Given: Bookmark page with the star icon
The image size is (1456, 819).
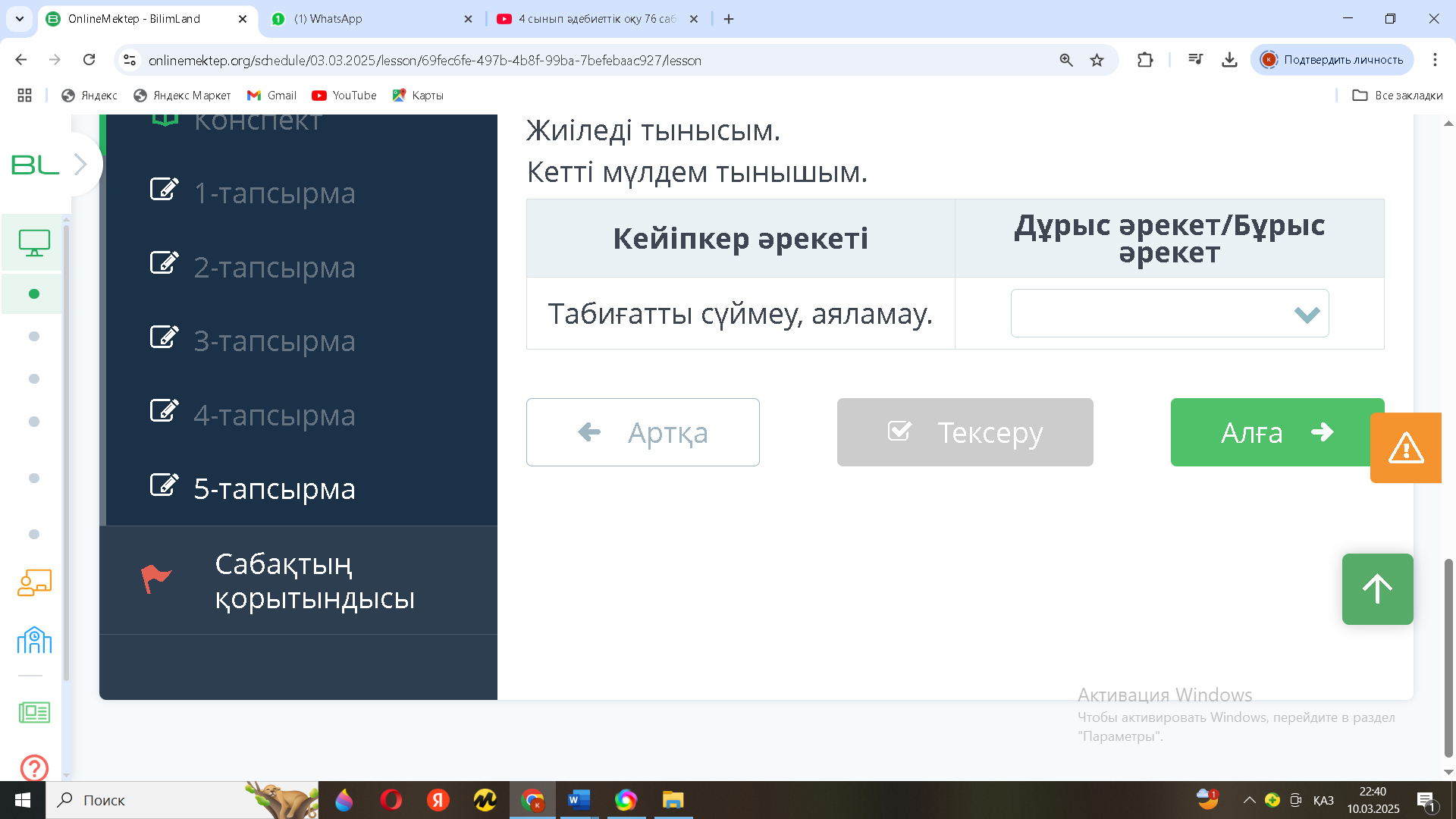Looking at the screenshot, I should tap(1097, 60).
